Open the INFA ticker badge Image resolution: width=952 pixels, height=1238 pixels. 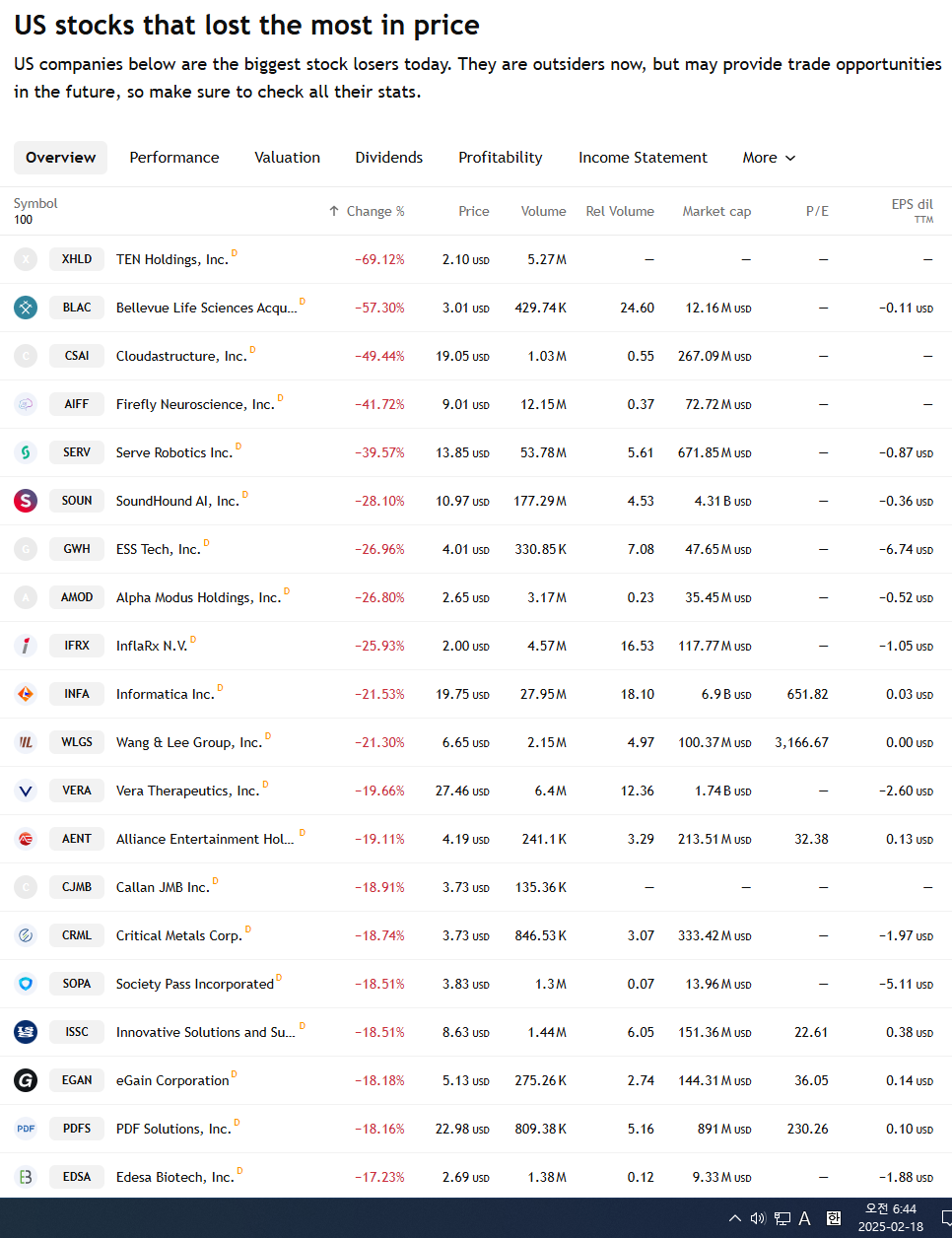[77, 694]
